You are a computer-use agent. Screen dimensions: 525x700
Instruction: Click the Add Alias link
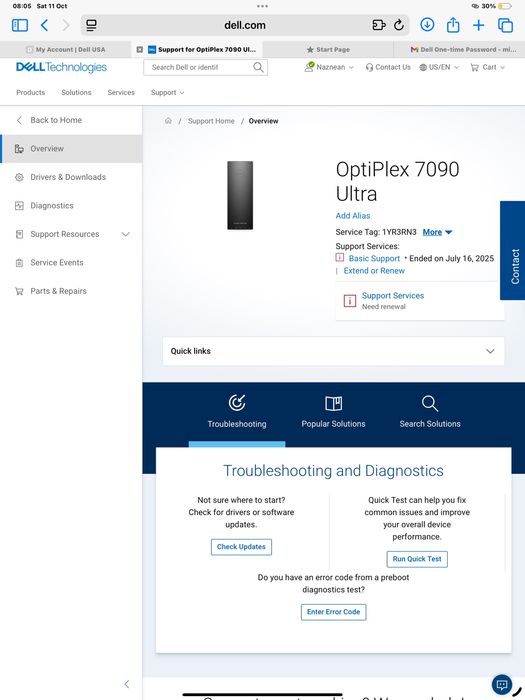click(x=353, y=216)
